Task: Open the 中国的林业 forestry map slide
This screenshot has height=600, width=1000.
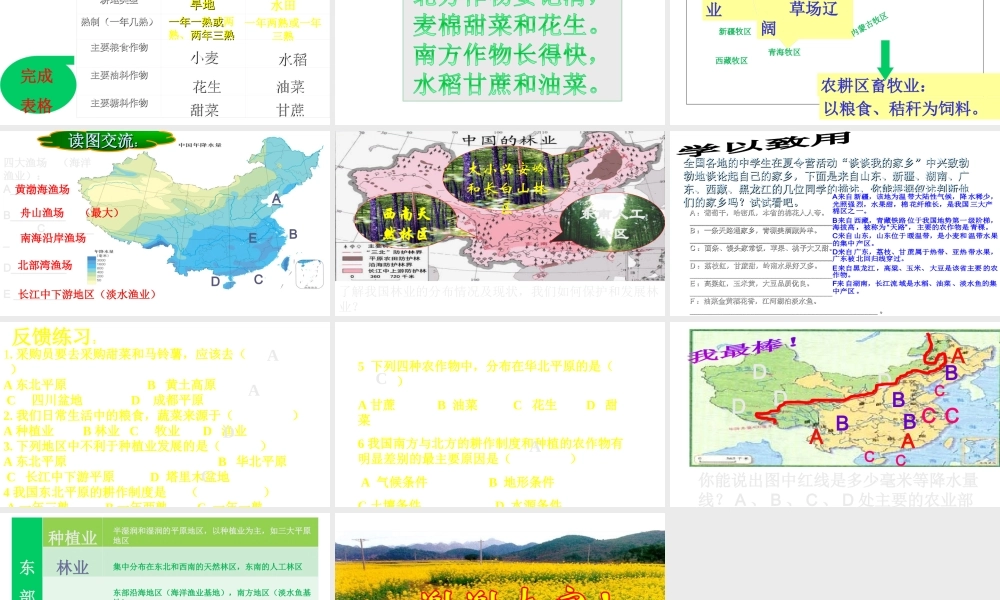Action: [x=500, y=223]
